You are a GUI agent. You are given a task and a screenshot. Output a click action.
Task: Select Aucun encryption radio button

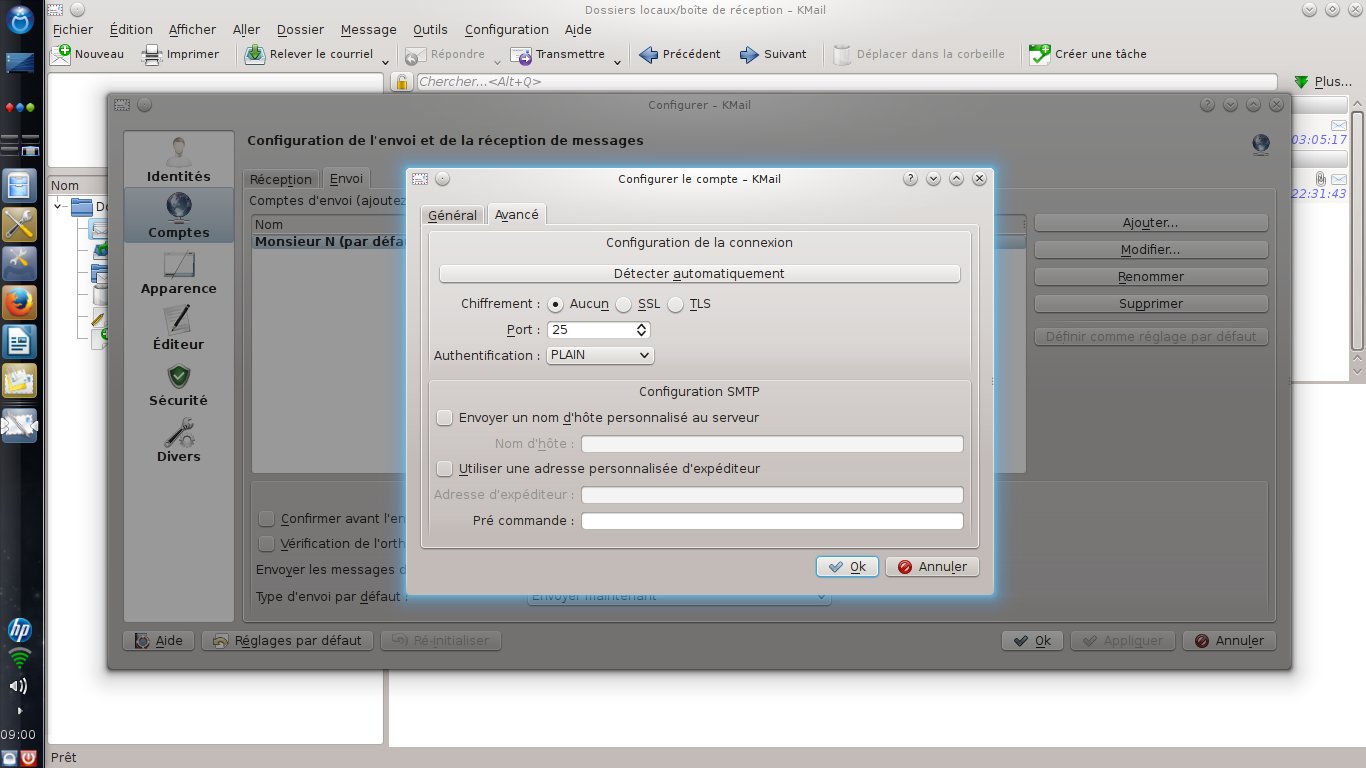click(x=556, y=304)
